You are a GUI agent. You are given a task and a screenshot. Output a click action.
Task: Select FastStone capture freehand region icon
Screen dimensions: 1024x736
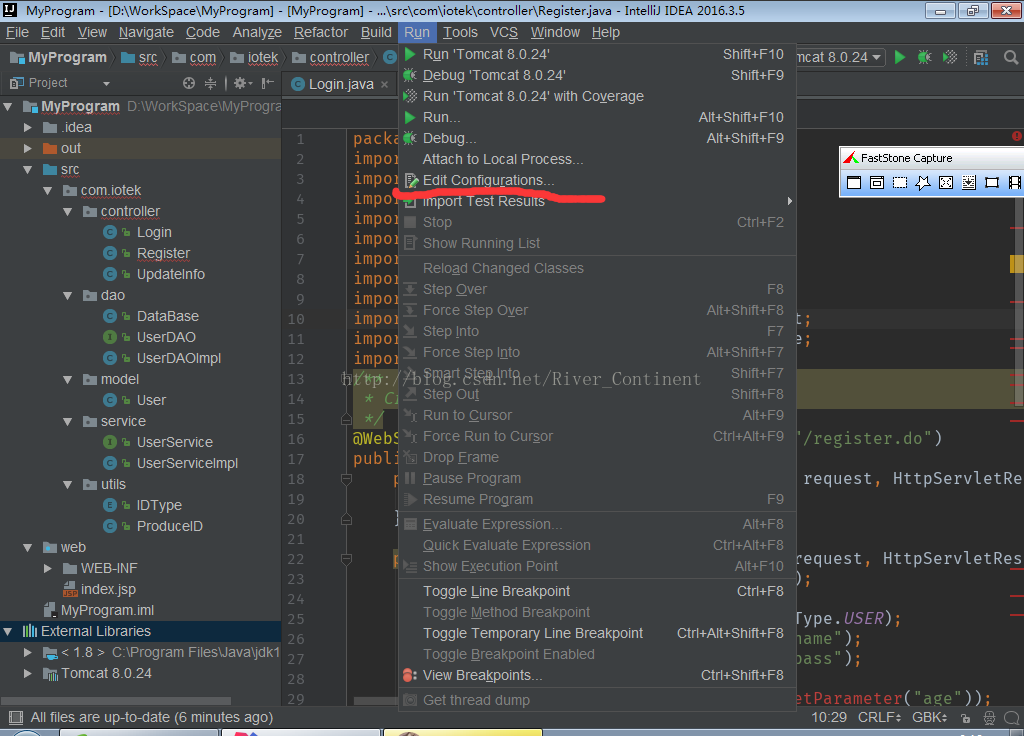click(923, 183)
